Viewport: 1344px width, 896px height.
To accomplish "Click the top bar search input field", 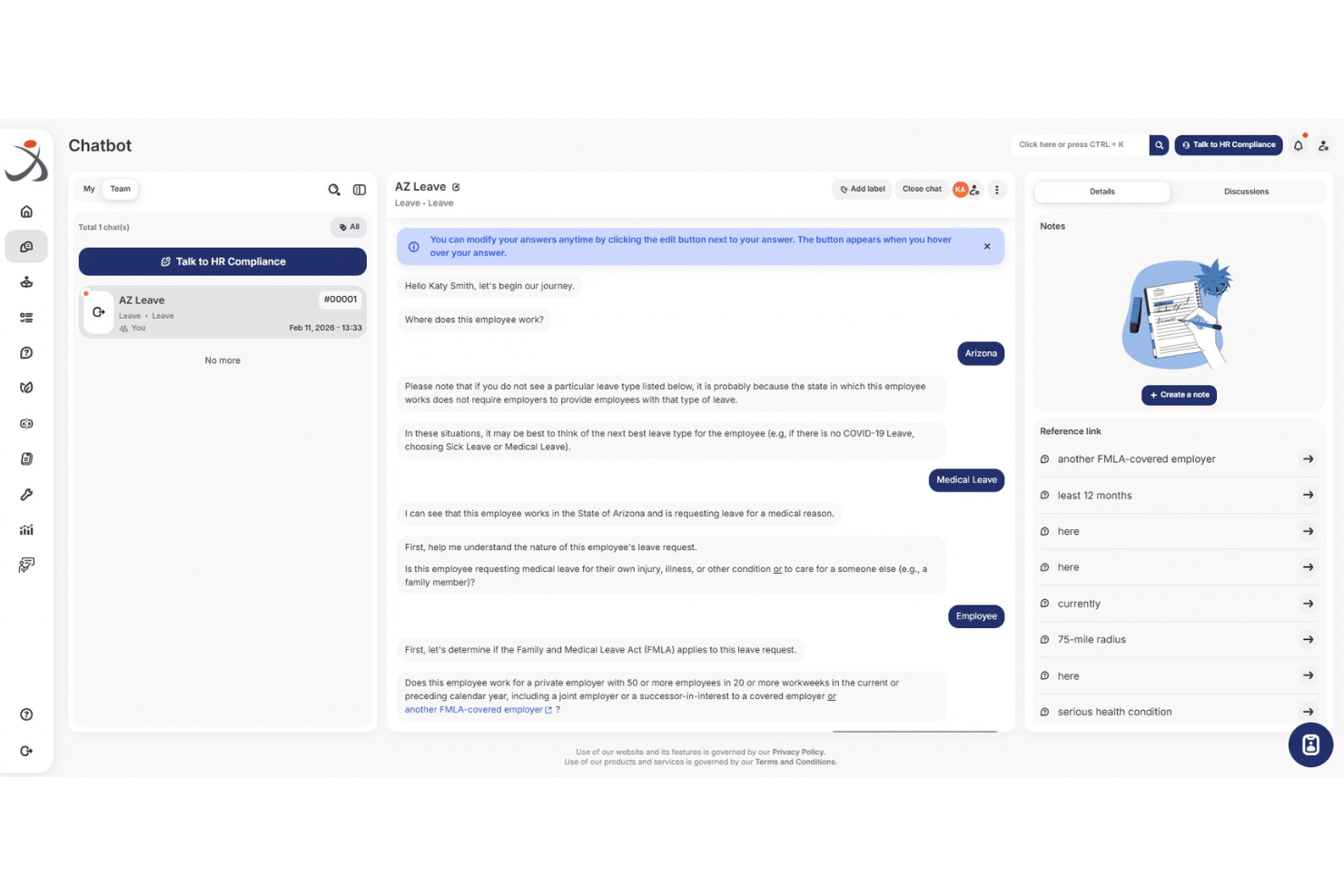I will pyautogui.click(x=1079, y=145).
